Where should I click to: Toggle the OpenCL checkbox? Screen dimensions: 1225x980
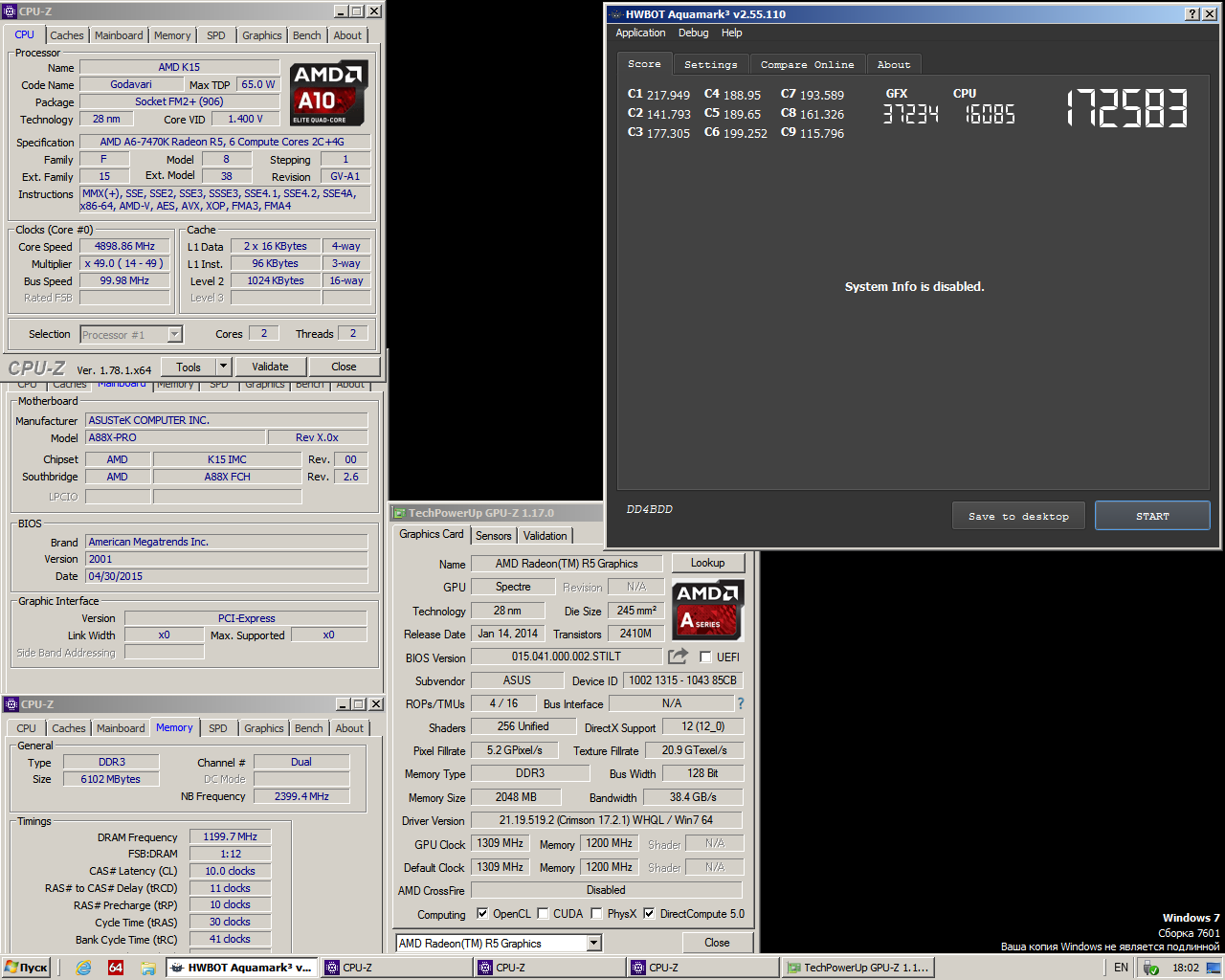point(482,914)
